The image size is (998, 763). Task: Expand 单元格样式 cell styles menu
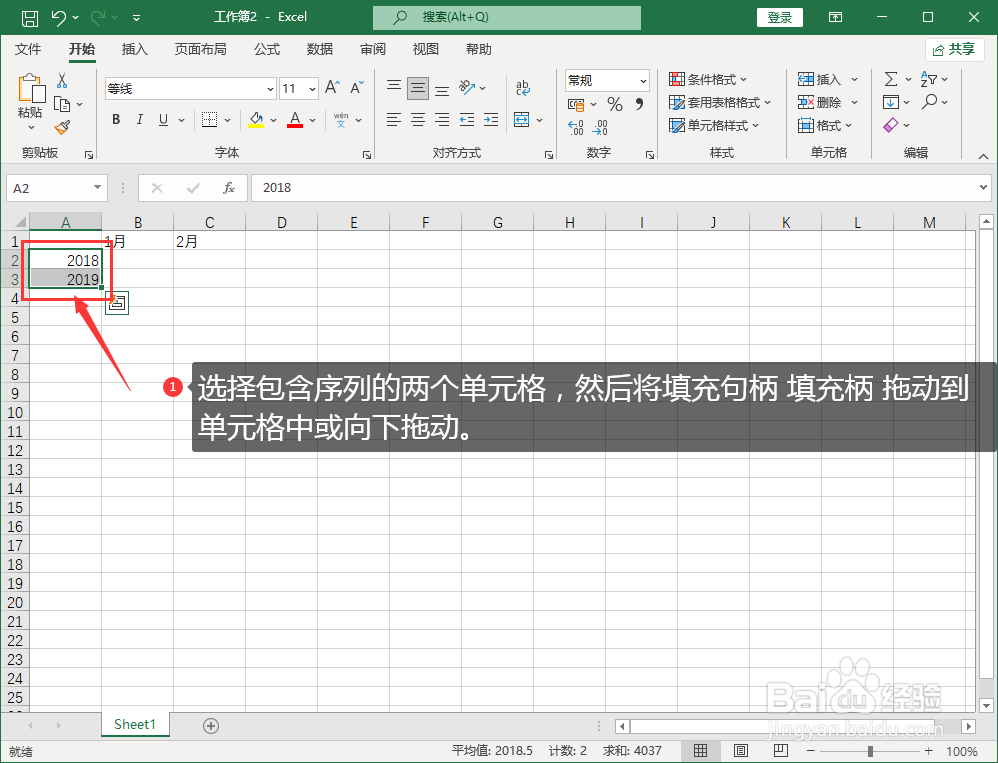pyautogui.click(x=713, y=125)
